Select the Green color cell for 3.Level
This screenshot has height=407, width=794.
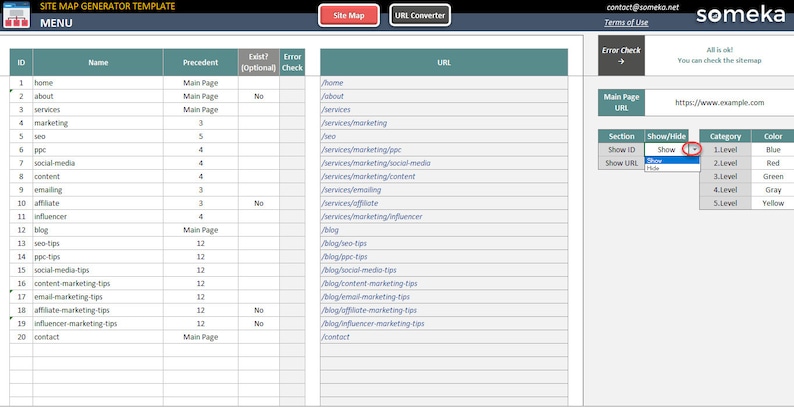pyautogui.click(x=773, y=176)
